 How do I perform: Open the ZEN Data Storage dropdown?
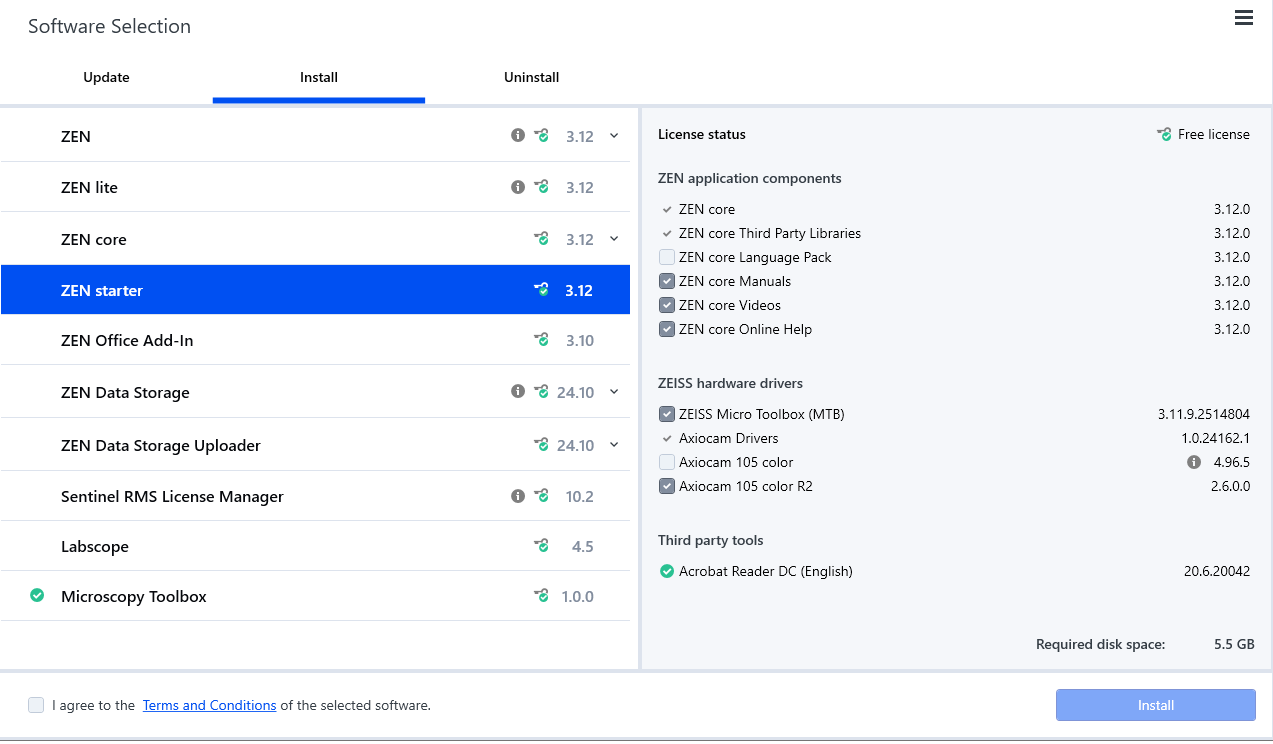click(613, 391)
